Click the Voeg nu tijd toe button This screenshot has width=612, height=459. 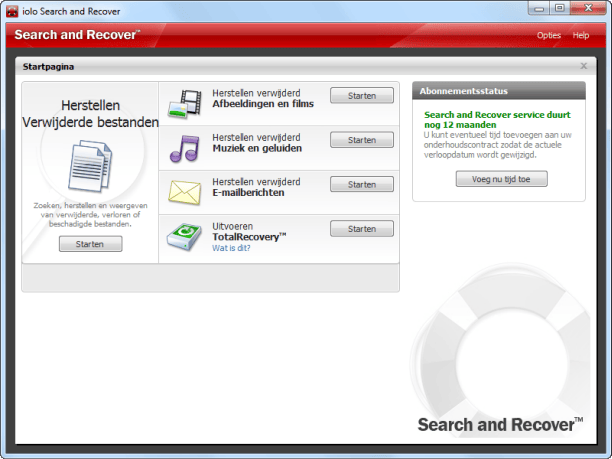point(501,179)
